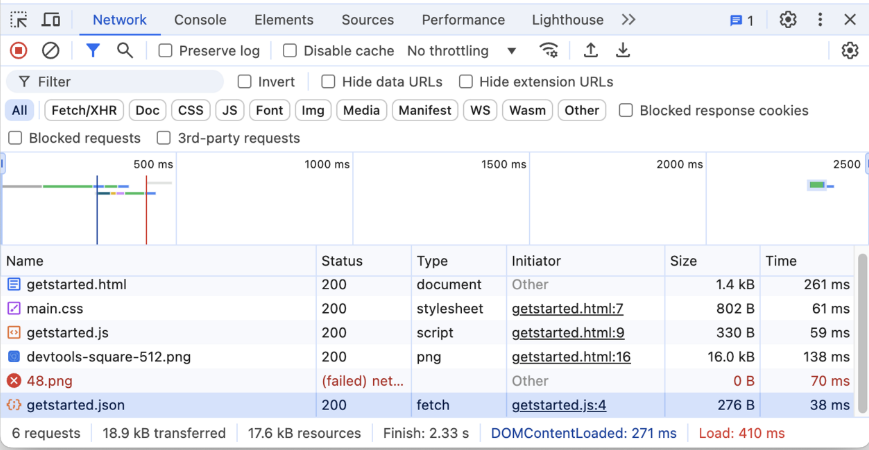Select the inspect element picker icon
This screenshot has width=869, height=450.
click(x=19, y=20)
